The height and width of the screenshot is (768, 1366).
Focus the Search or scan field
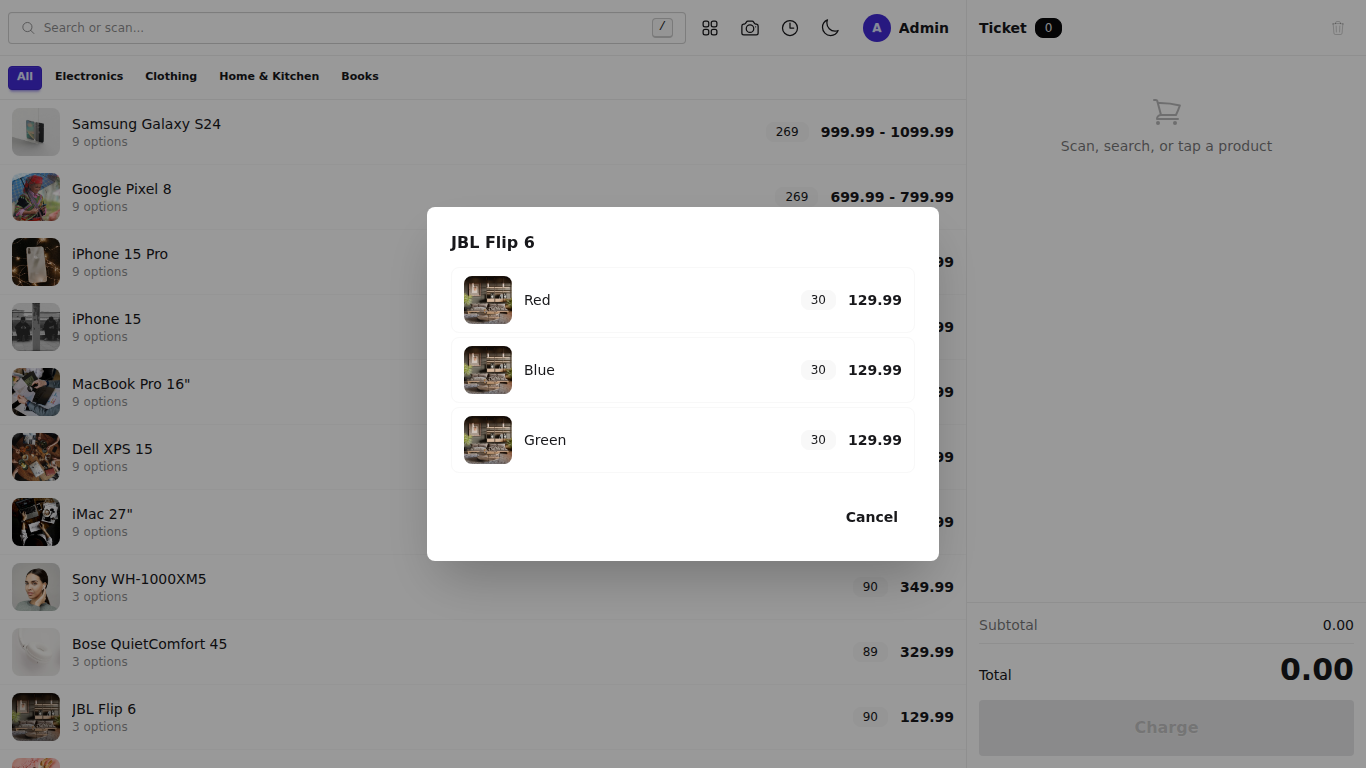click(347, 28)
